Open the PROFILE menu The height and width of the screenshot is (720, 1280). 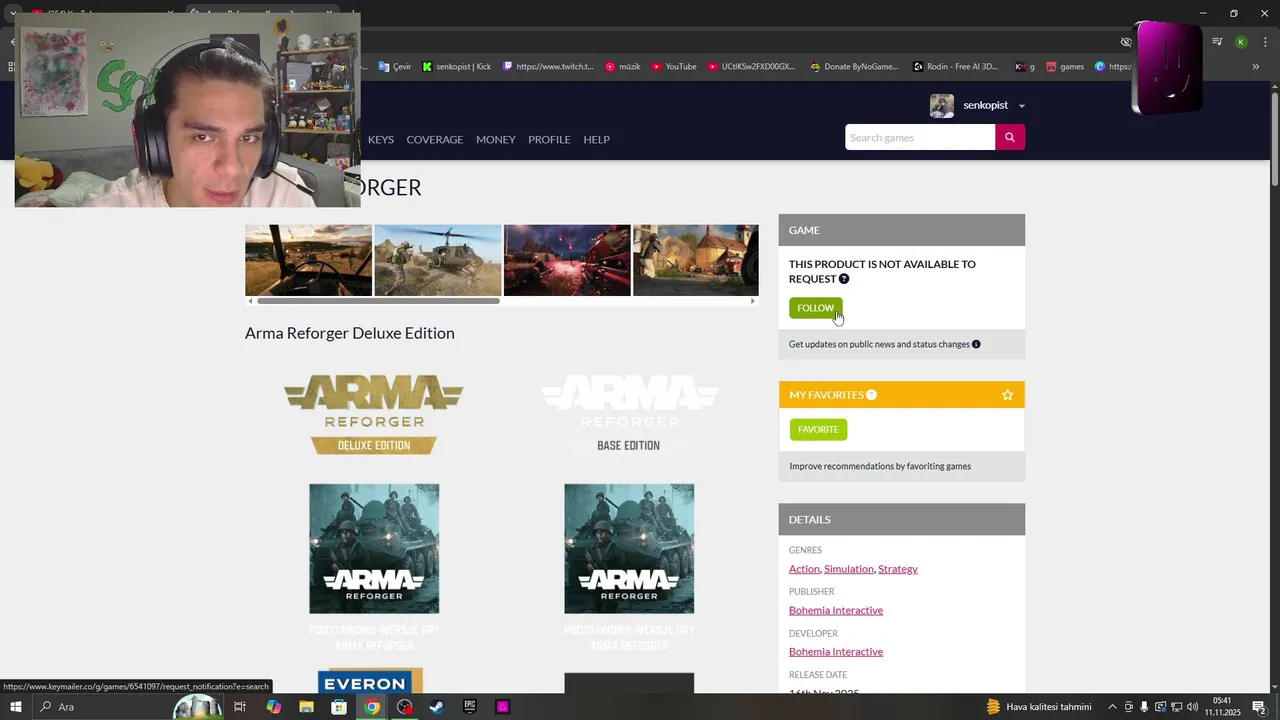click(x=549, y=139)
